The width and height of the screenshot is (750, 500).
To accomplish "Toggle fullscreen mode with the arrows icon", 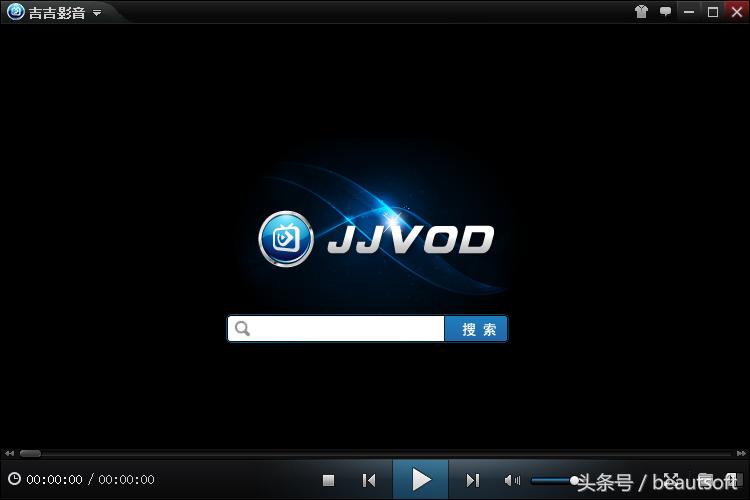I will pos(671,479).
